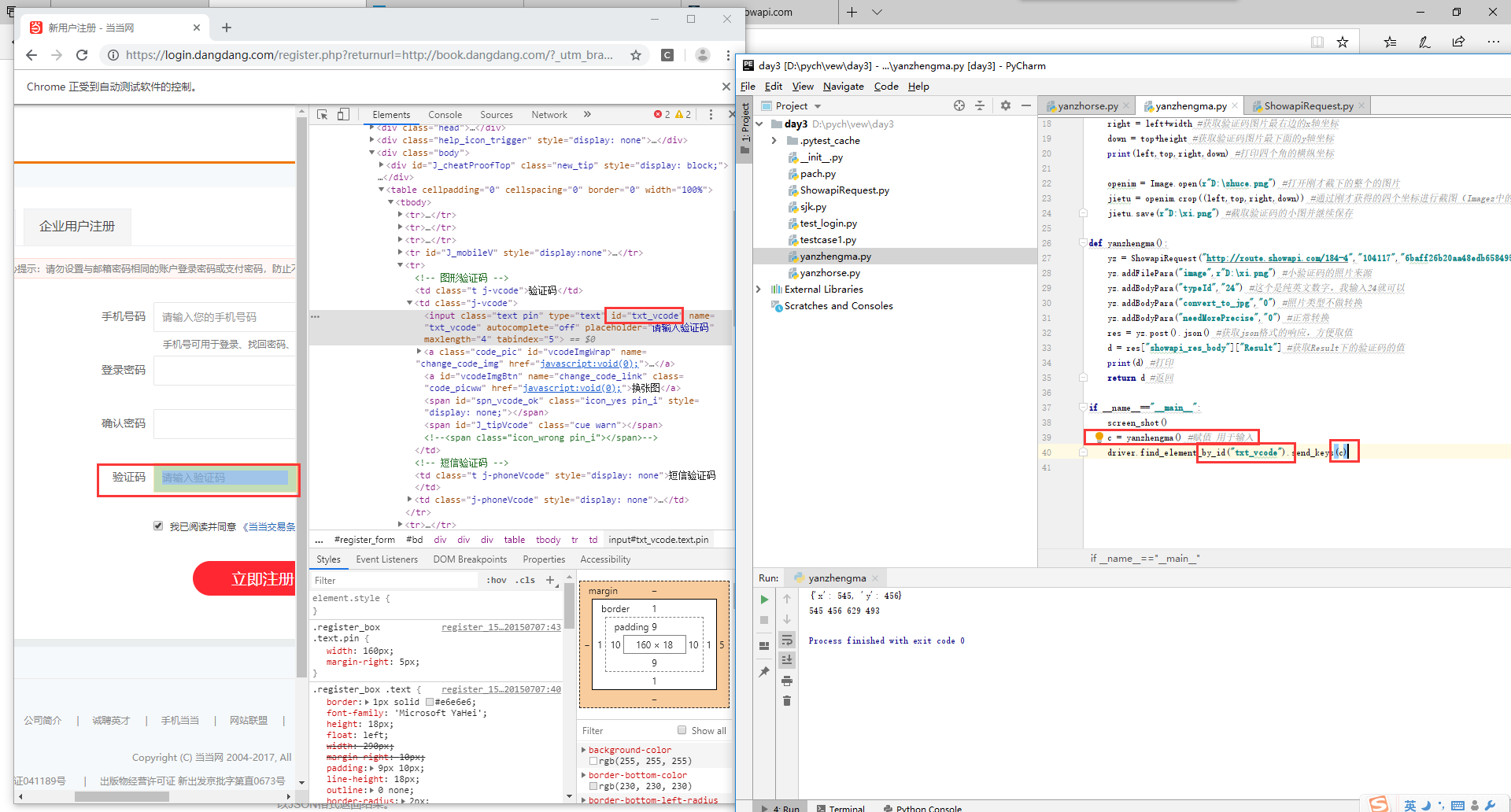Open PyCharm Code menu
Viewport: 1511px width, 812px height.
[x=886, y=86]
